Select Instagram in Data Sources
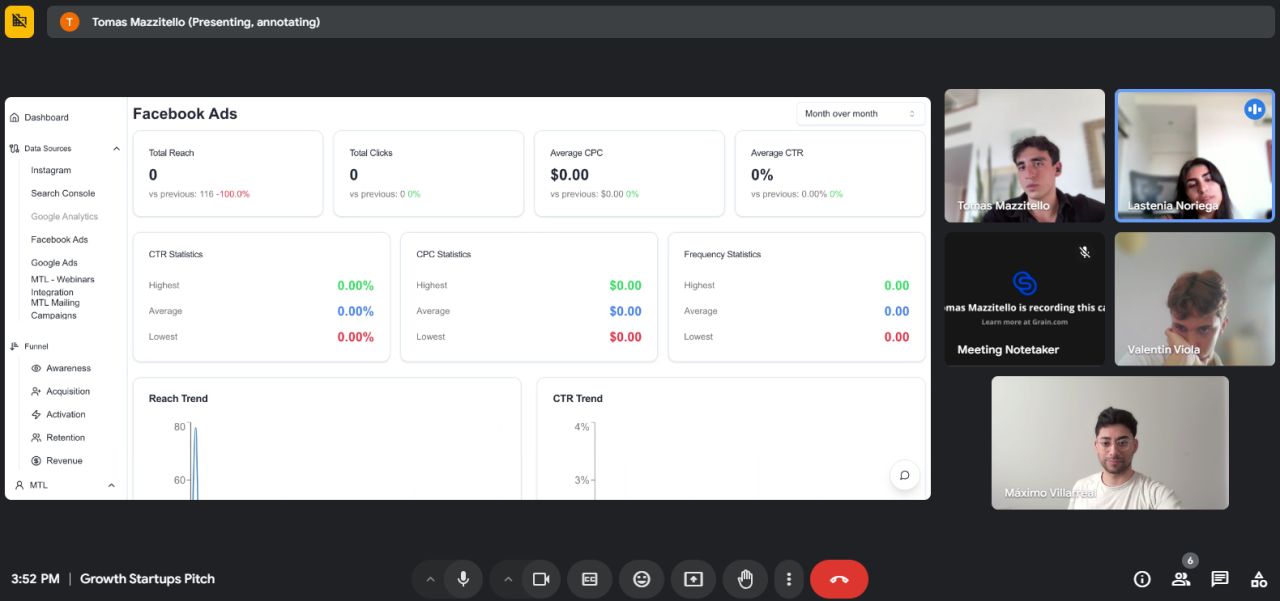This screenshot has width=1280, height=601. (51, 171)
